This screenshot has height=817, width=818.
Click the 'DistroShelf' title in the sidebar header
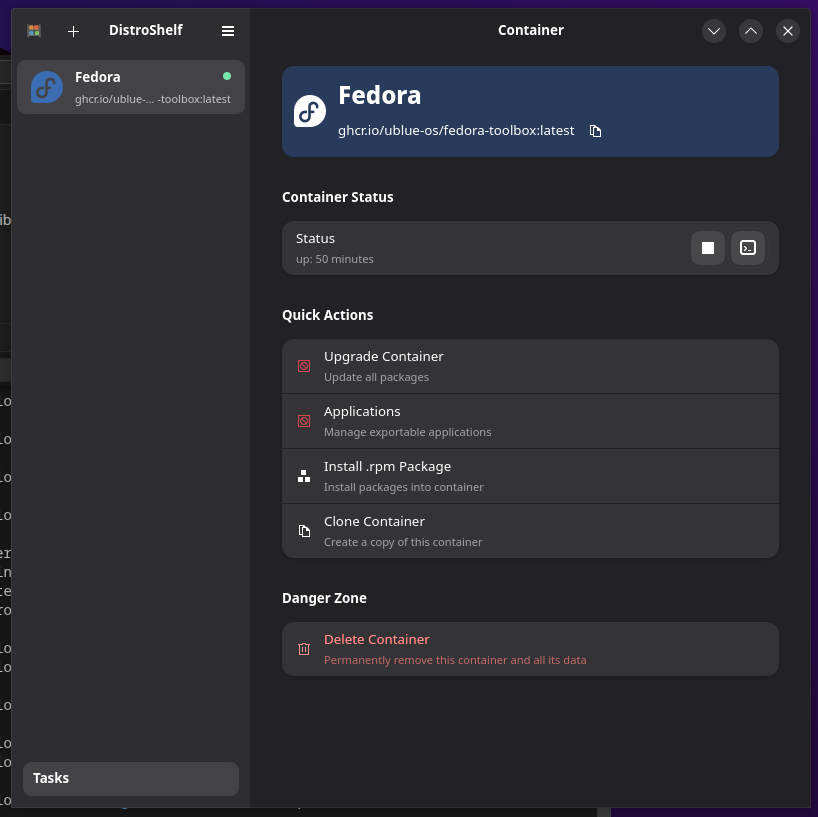pyautogui.click(x=146, y=30)
